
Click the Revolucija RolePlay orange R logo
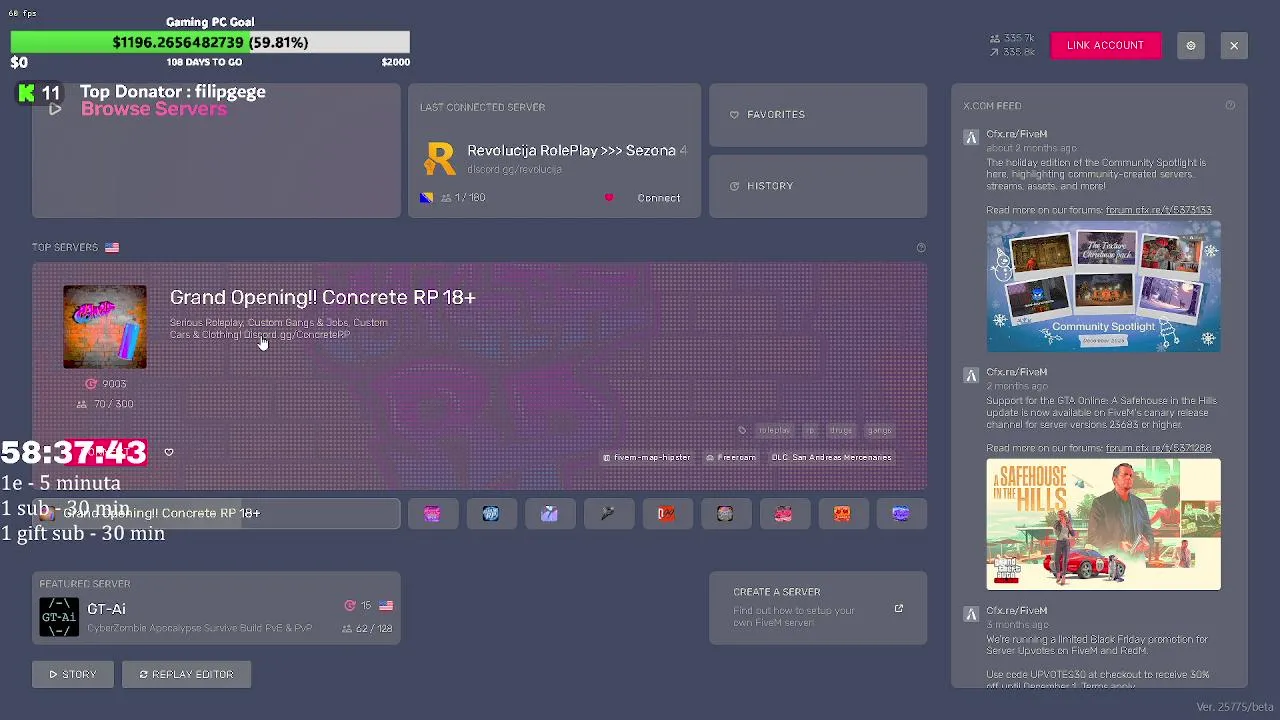tap(439, 158)
